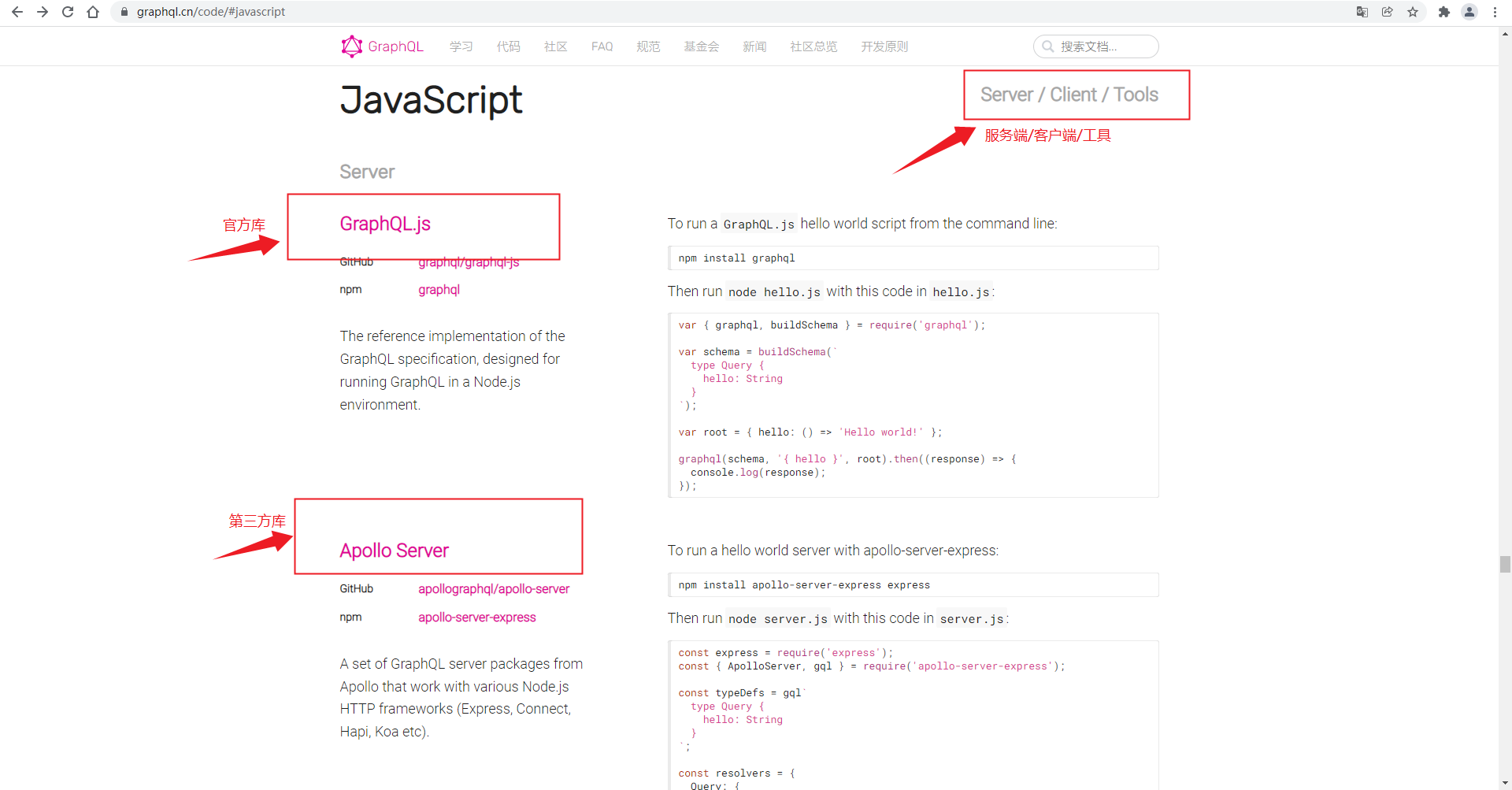Open the 社区 nav menu
This screenshot has height=790, width=1512.
click(x=556, y=46)
